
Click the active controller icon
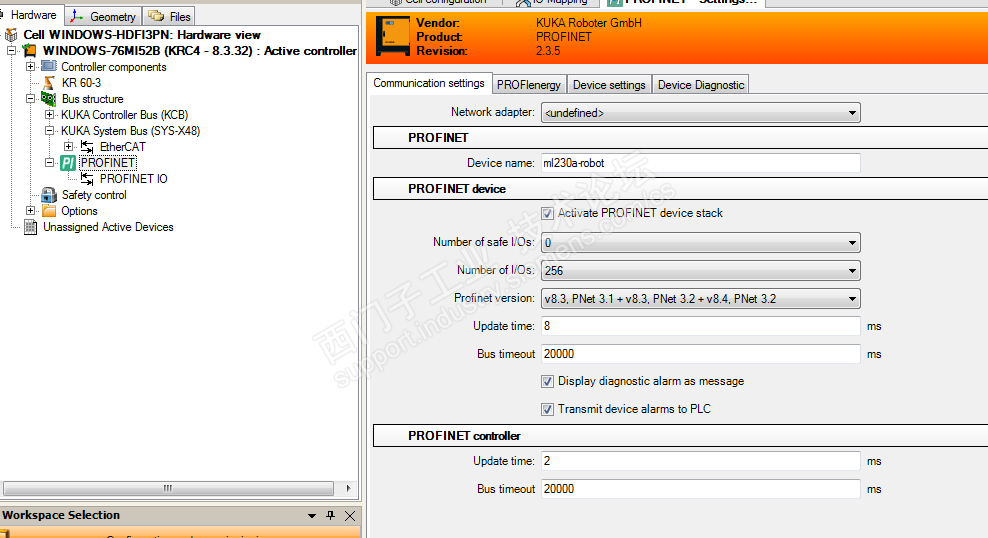[30, 50]
